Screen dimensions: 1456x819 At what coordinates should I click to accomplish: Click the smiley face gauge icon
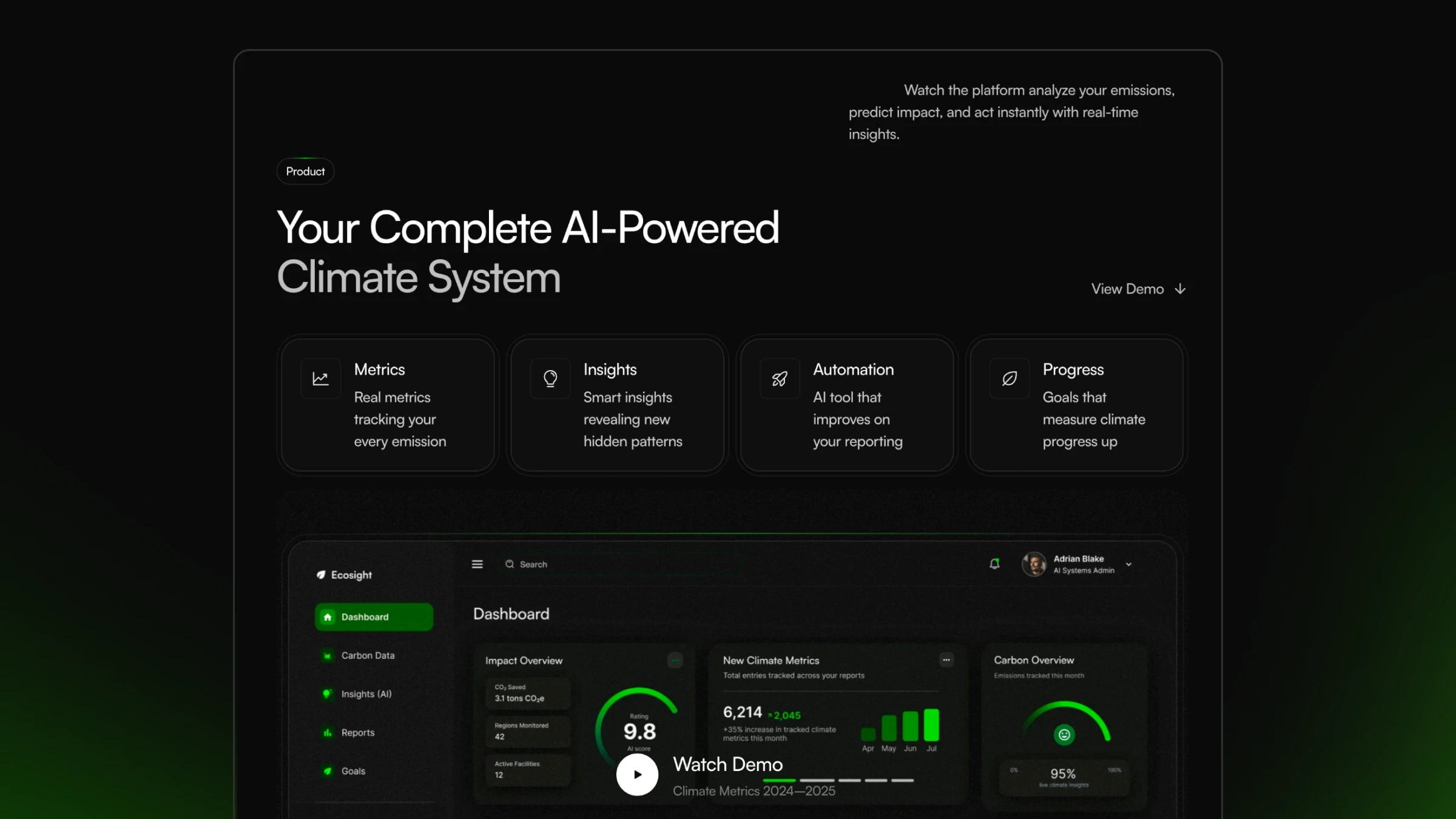1064,735
